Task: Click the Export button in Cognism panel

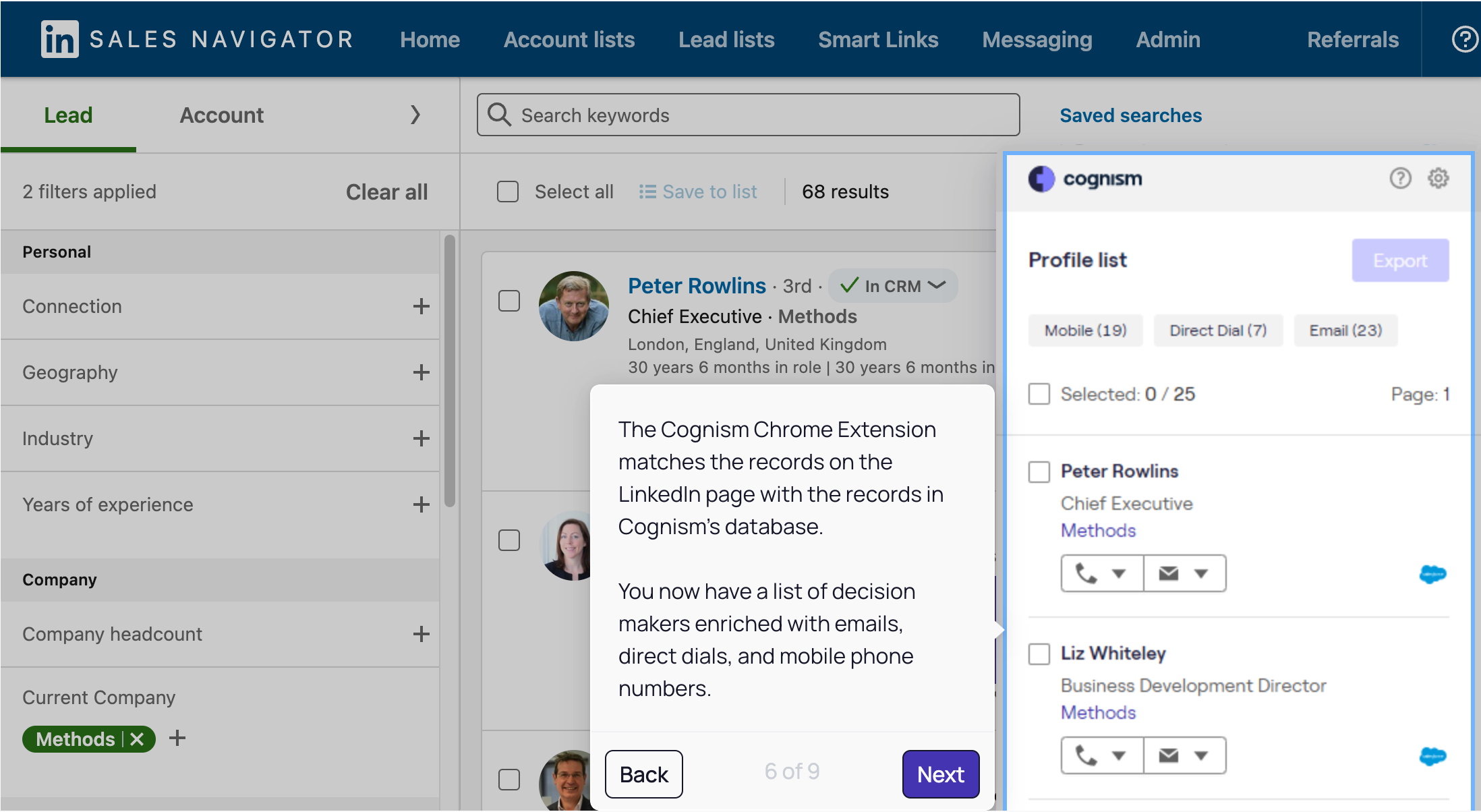Action: point(1400,260)
